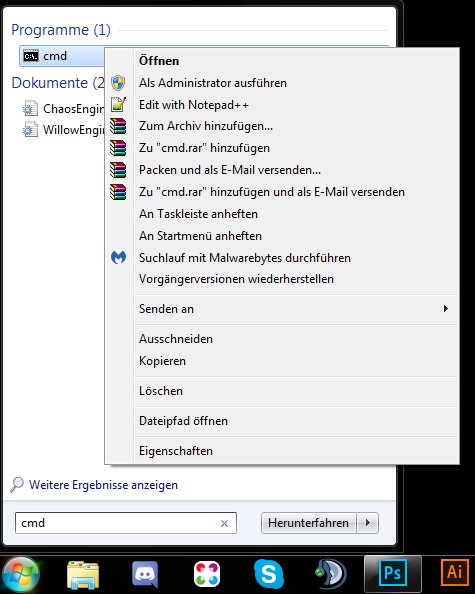Click the Programme (1) heading
Screen dimensions: 475x594
[x=61, y=30]
